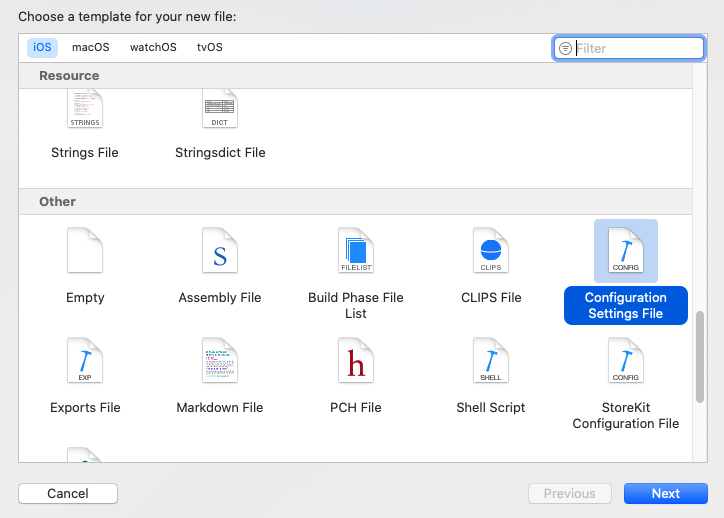The width and height of the screenshot is (724, 518).
Task: Choose the Empty file template
Action: (x=85, y=251)
